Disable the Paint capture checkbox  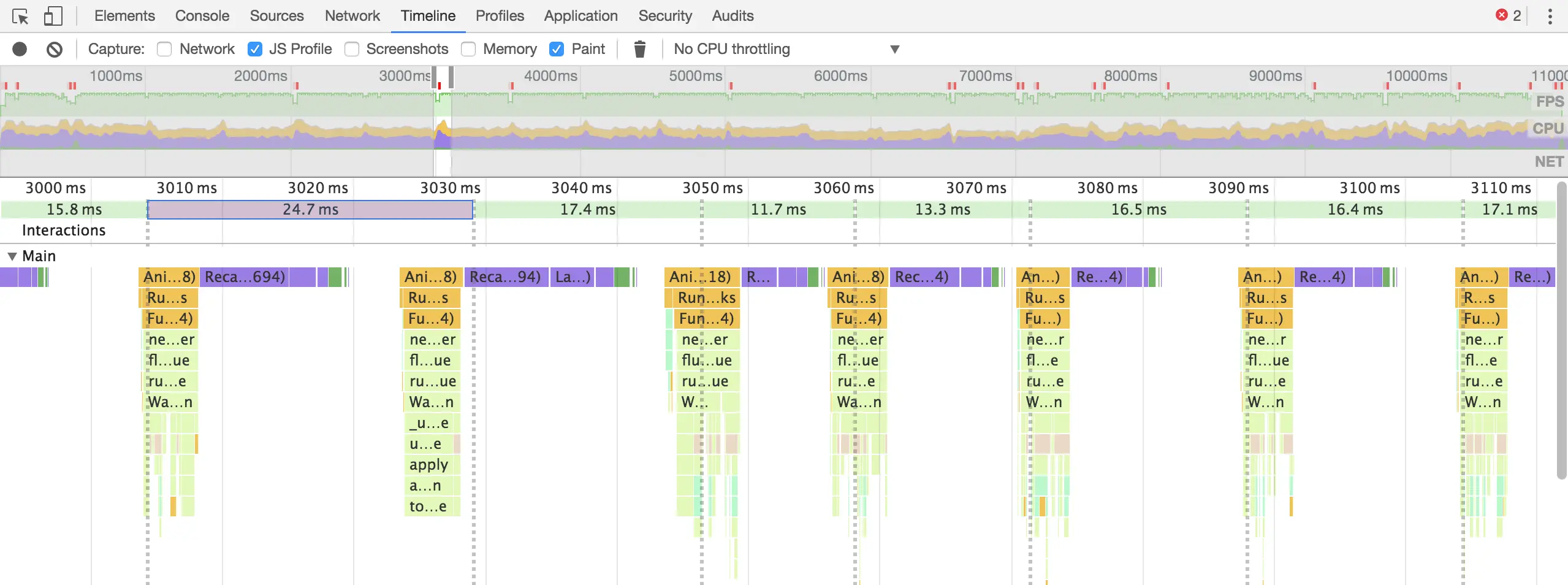(557, 49)
